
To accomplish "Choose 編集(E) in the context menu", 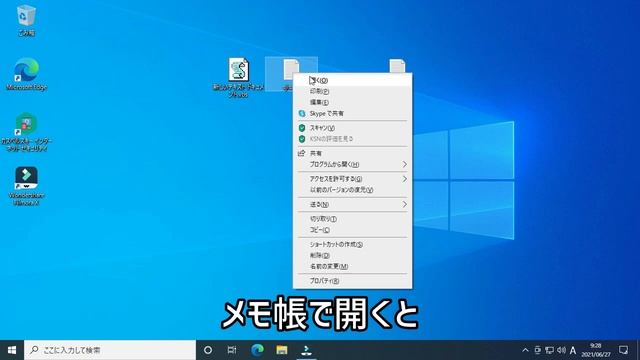I will click(353, 102).
